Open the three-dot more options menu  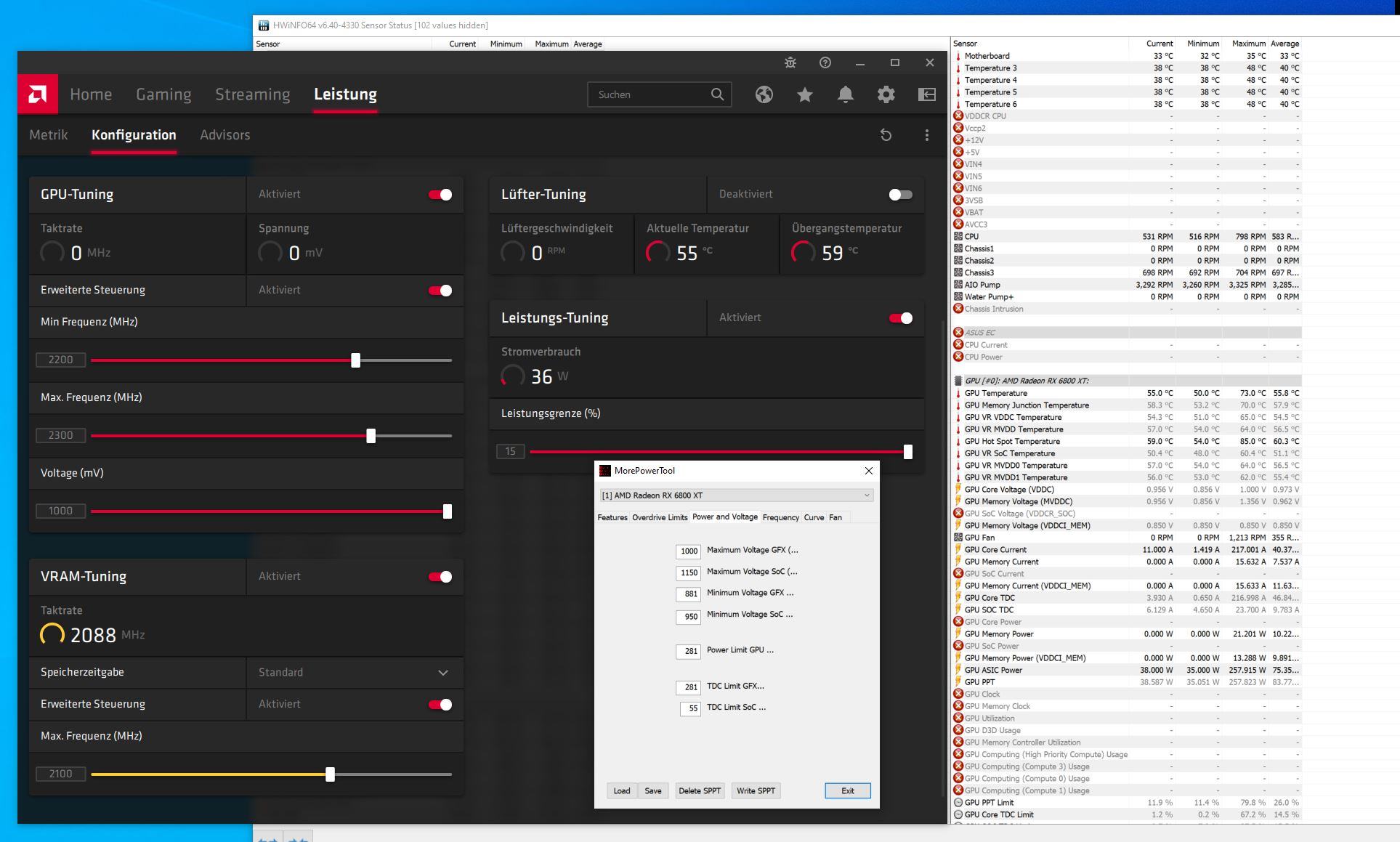click(x=926, y=135)
